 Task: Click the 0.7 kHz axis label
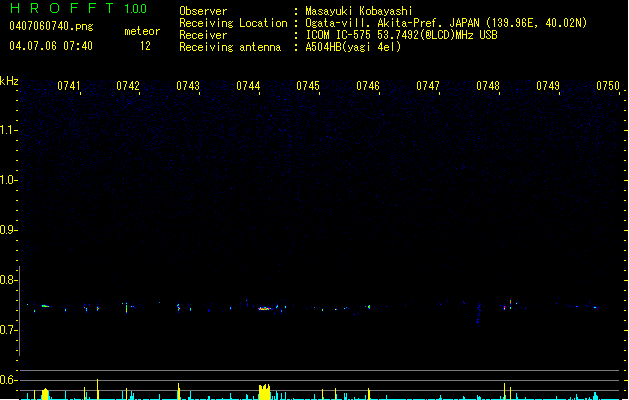coord(8,330)
